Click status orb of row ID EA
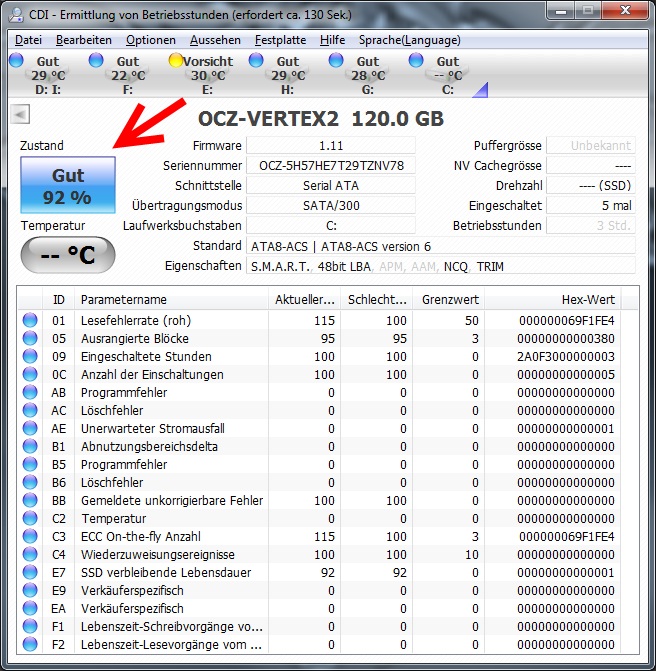This screenshot has width=656, height=671. tap(30, 608)
